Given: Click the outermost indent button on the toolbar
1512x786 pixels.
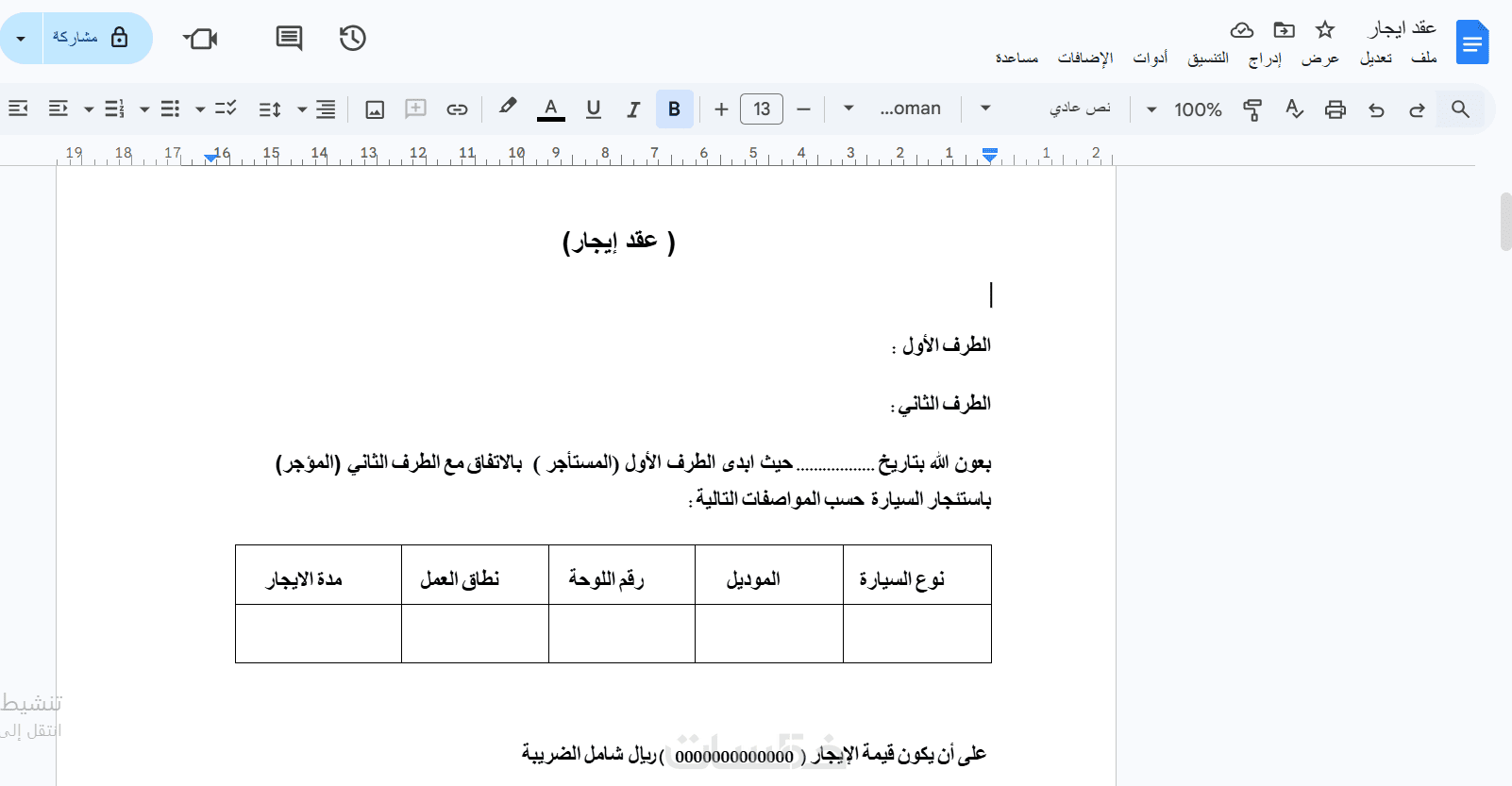Looking at the screenshot, I should (18, 109).
